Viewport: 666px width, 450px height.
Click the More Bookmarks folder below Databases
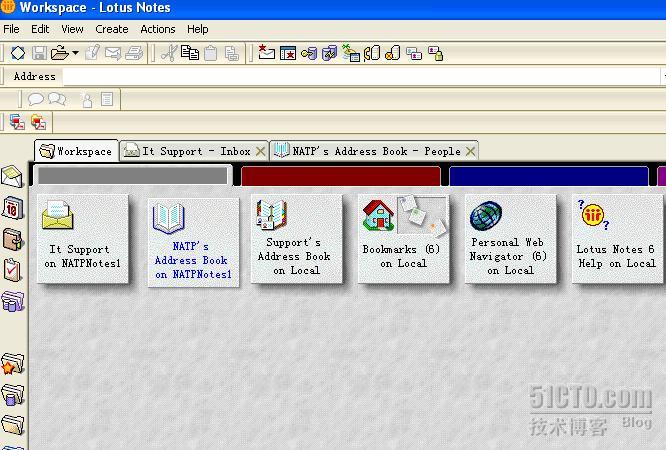(x=13, y=425)
